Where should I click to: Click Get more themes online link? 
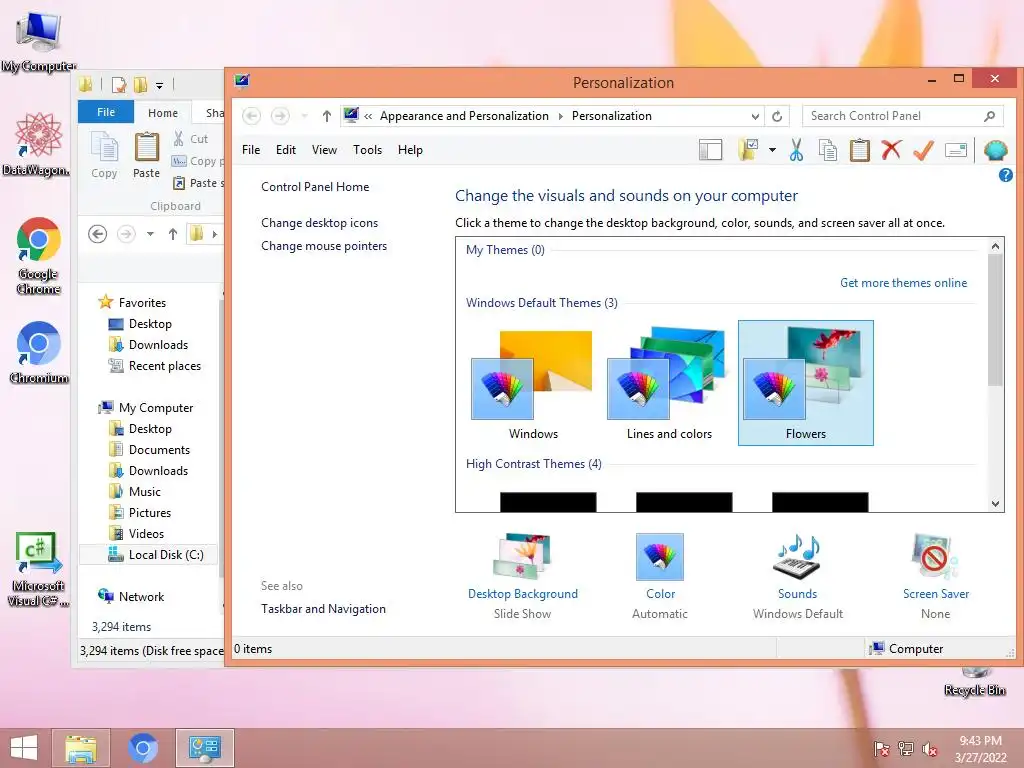pyautogui.click(x=903, y=283)
